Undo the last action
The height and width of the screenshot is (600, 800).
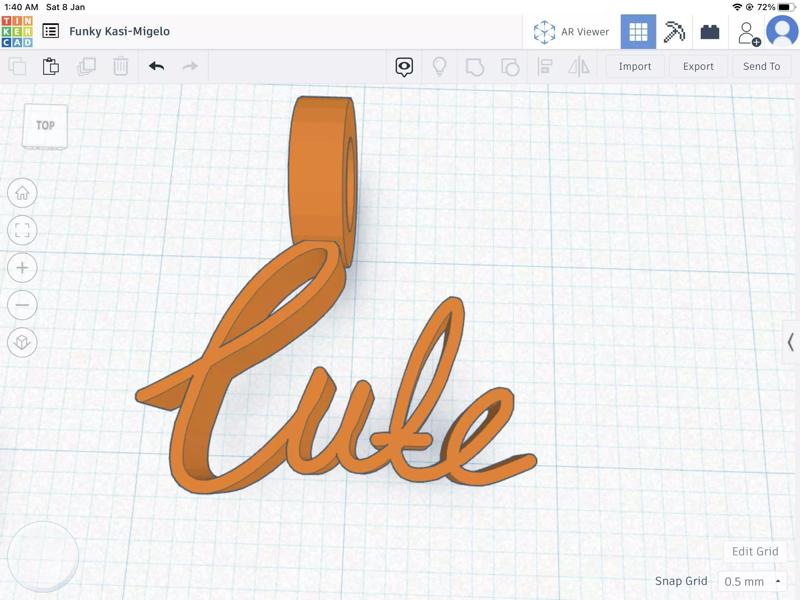click(157, 66)
